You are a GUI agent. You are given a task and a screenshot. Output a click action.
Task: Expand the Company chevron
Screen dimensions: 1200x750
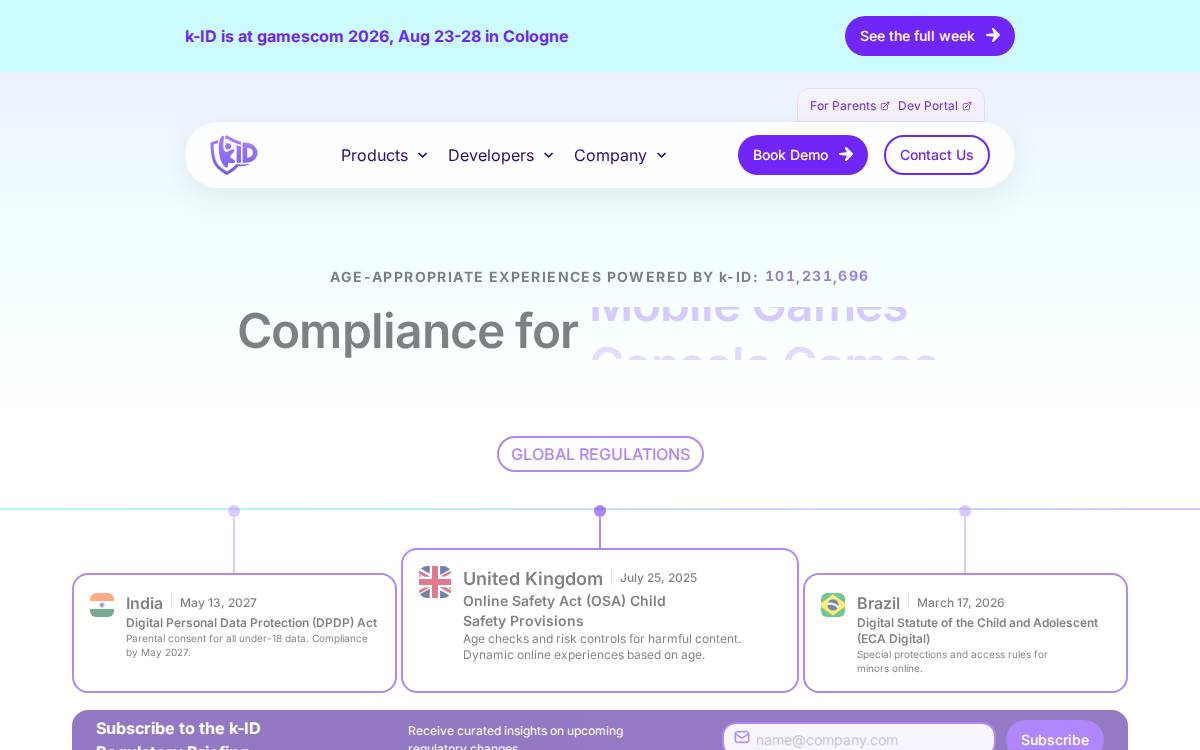[x=661, y=155]
